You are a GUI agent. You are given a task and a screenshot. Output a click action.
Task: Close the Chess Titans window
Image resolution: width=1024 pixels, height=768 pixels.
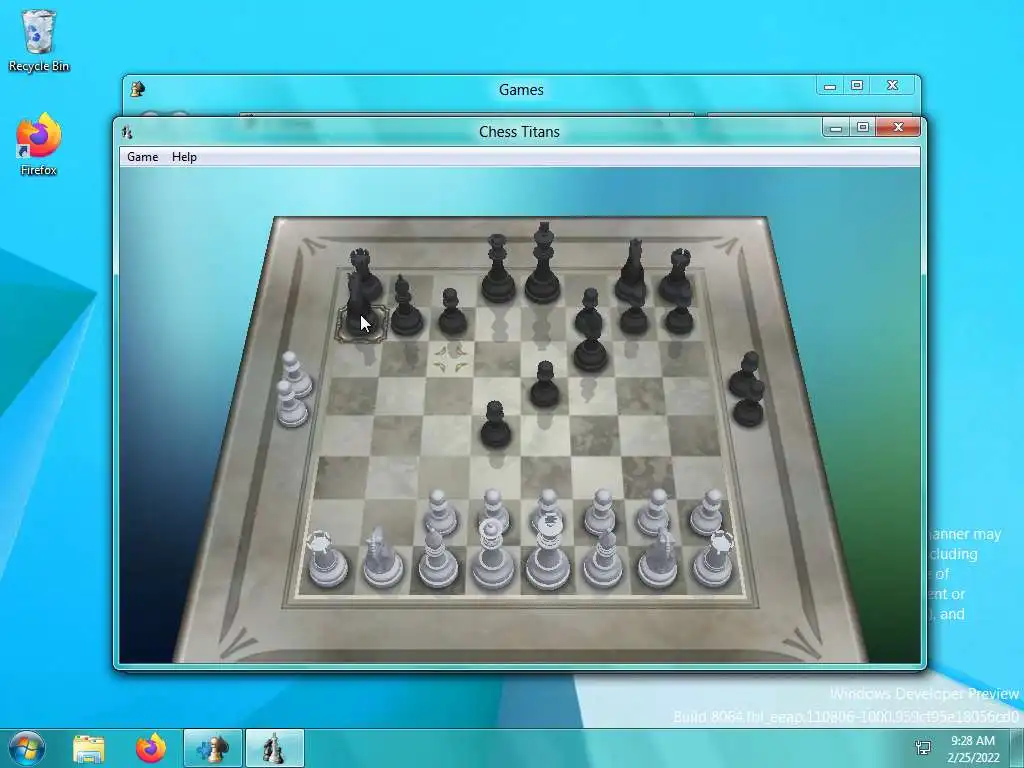click(x=898, y=127)
